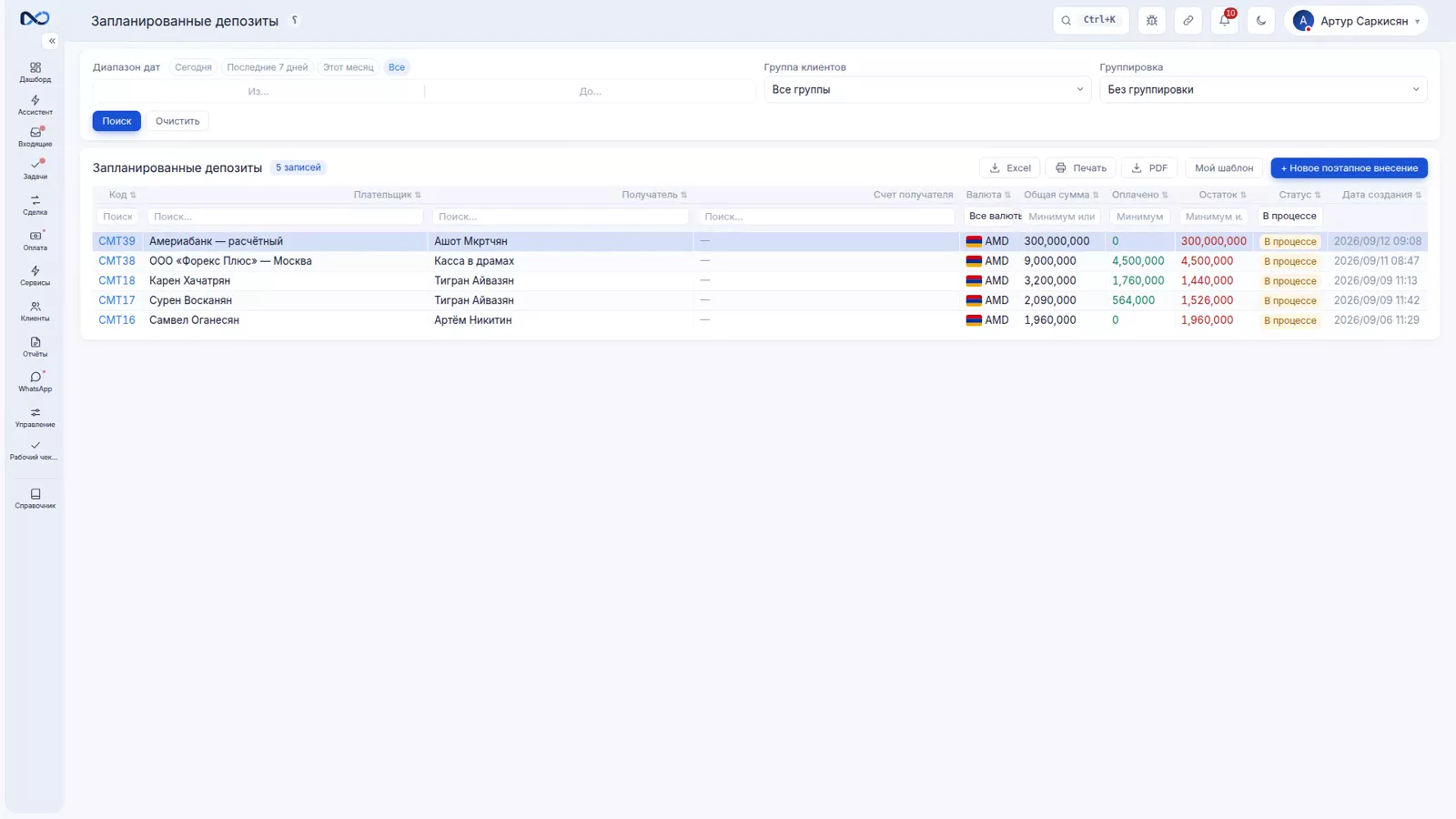Select Последние 7 дней date range
The image size is (1456, 819).
(x=268, y=67)
